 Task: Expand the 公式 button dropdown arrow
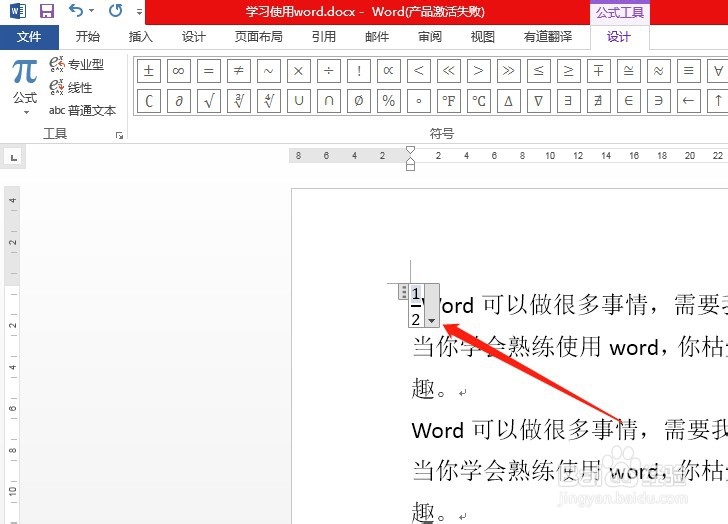(26, 112)
